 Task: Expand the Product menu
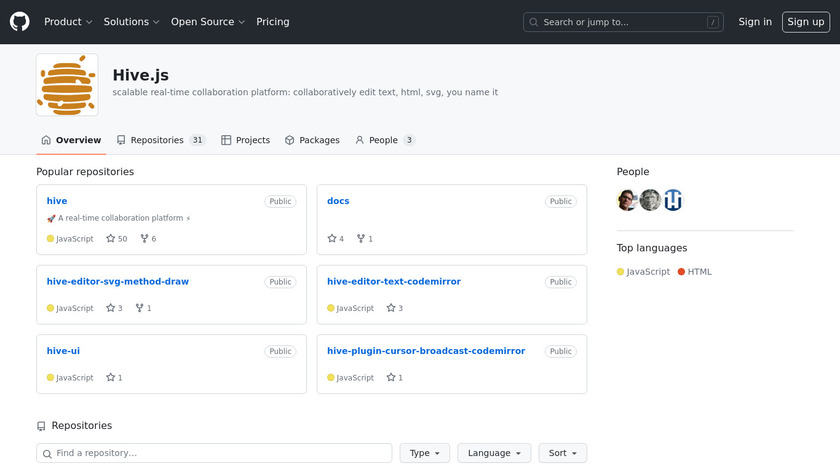pos(68,22)
